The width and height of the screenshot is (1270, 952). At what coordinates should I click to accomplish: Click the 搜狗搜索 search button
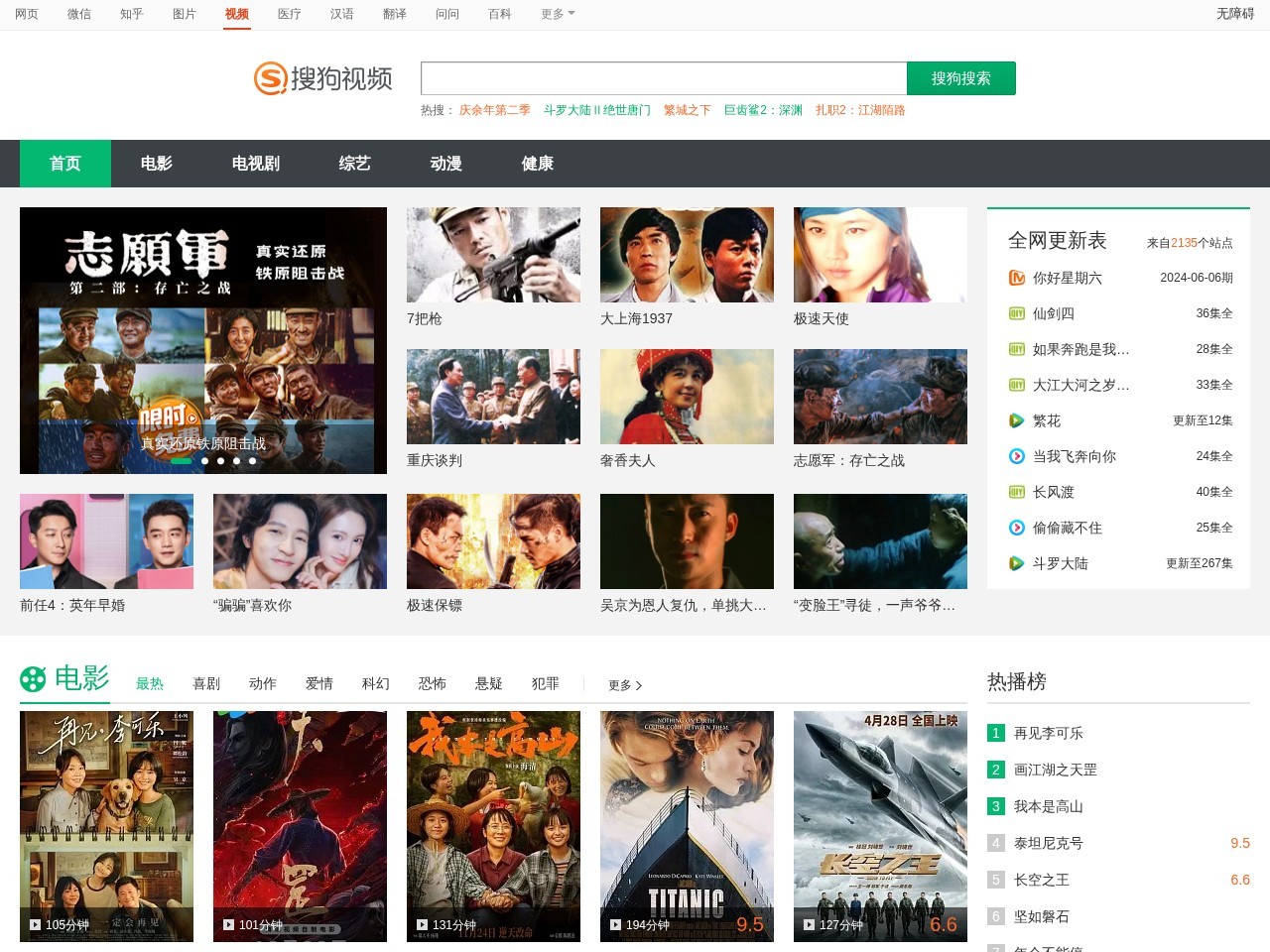(x=960, y=77)
